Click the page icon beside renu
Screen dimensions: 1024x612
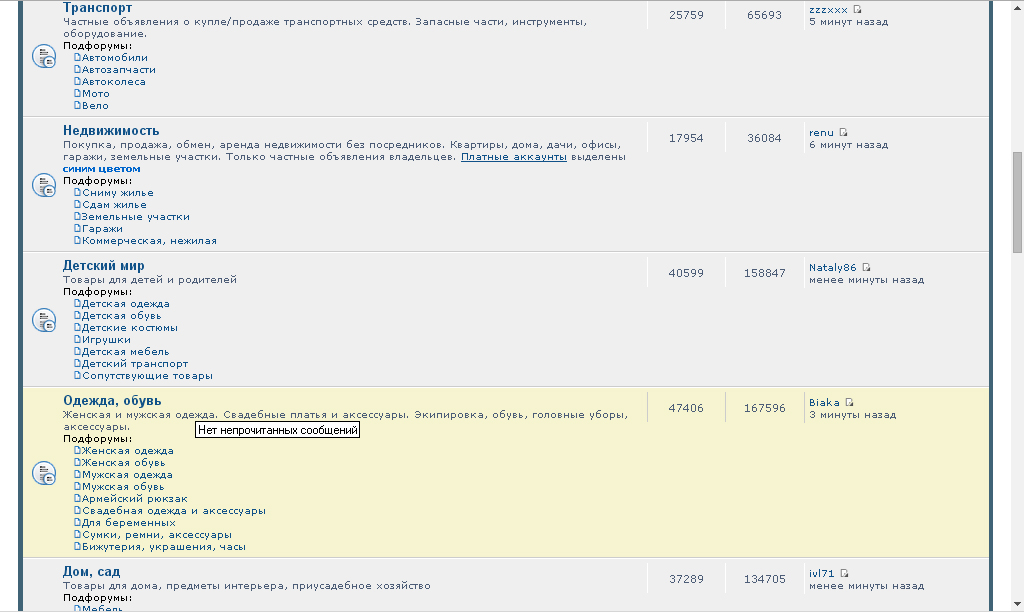tap(843, 131)
